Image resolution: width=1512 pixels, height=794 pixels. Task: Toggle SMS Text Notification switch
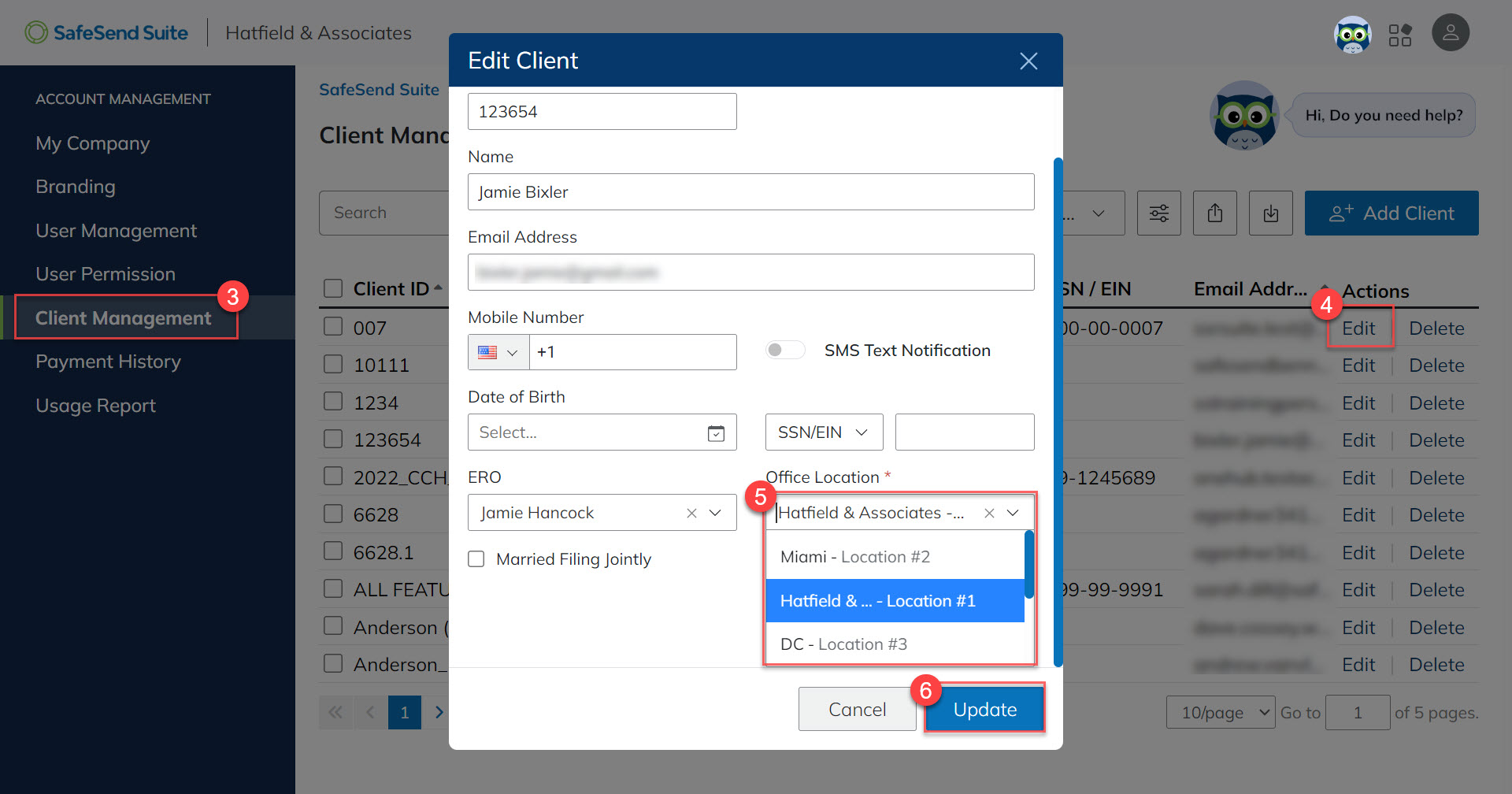tap(785, 350)
